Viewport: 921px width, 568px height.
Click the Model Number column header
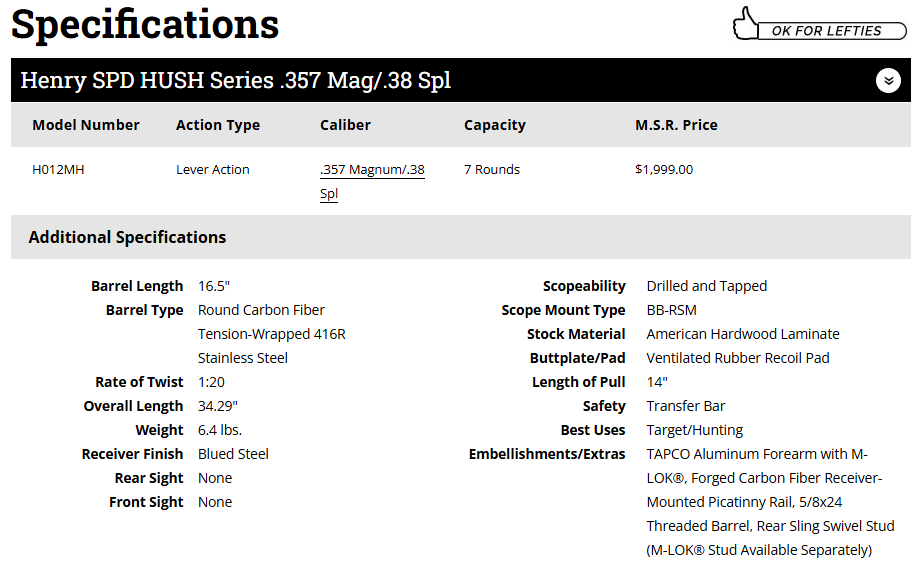pyautogui.click(x=86, y=125)
